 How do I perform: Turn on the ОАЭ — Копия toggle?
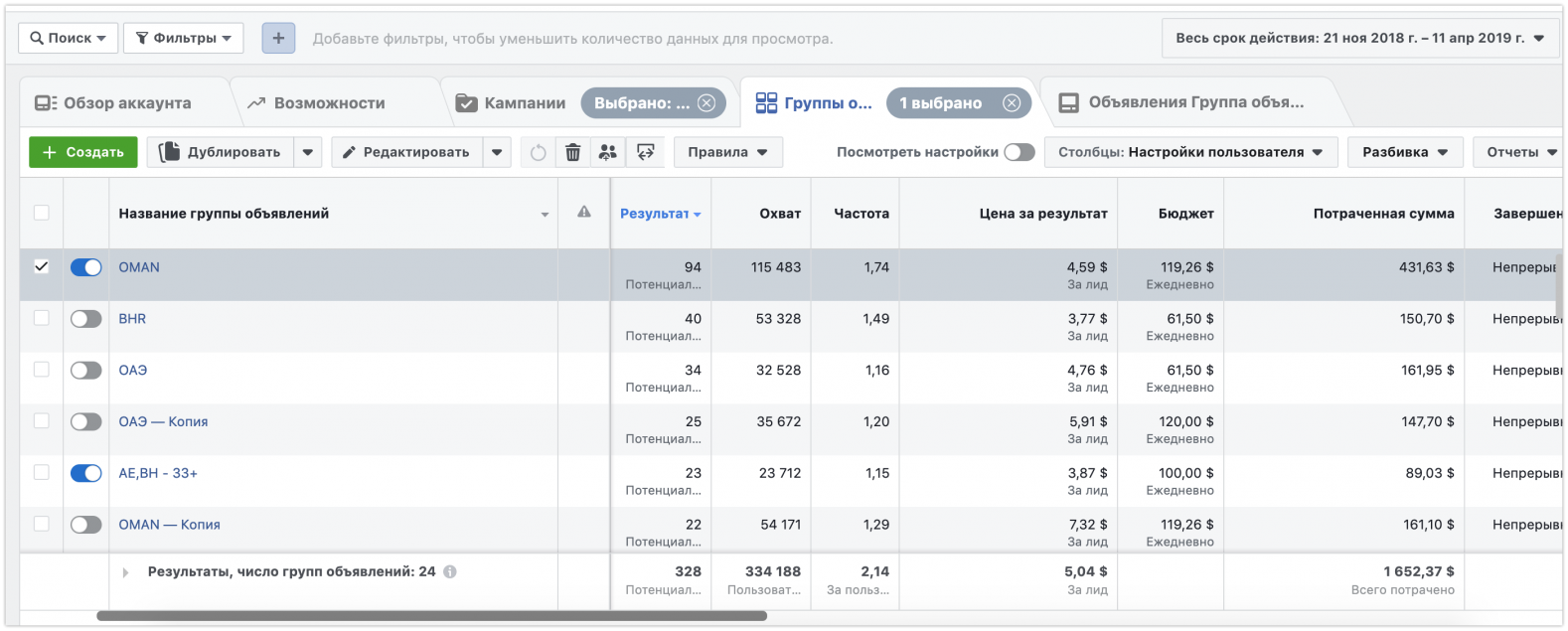[86, 422]
